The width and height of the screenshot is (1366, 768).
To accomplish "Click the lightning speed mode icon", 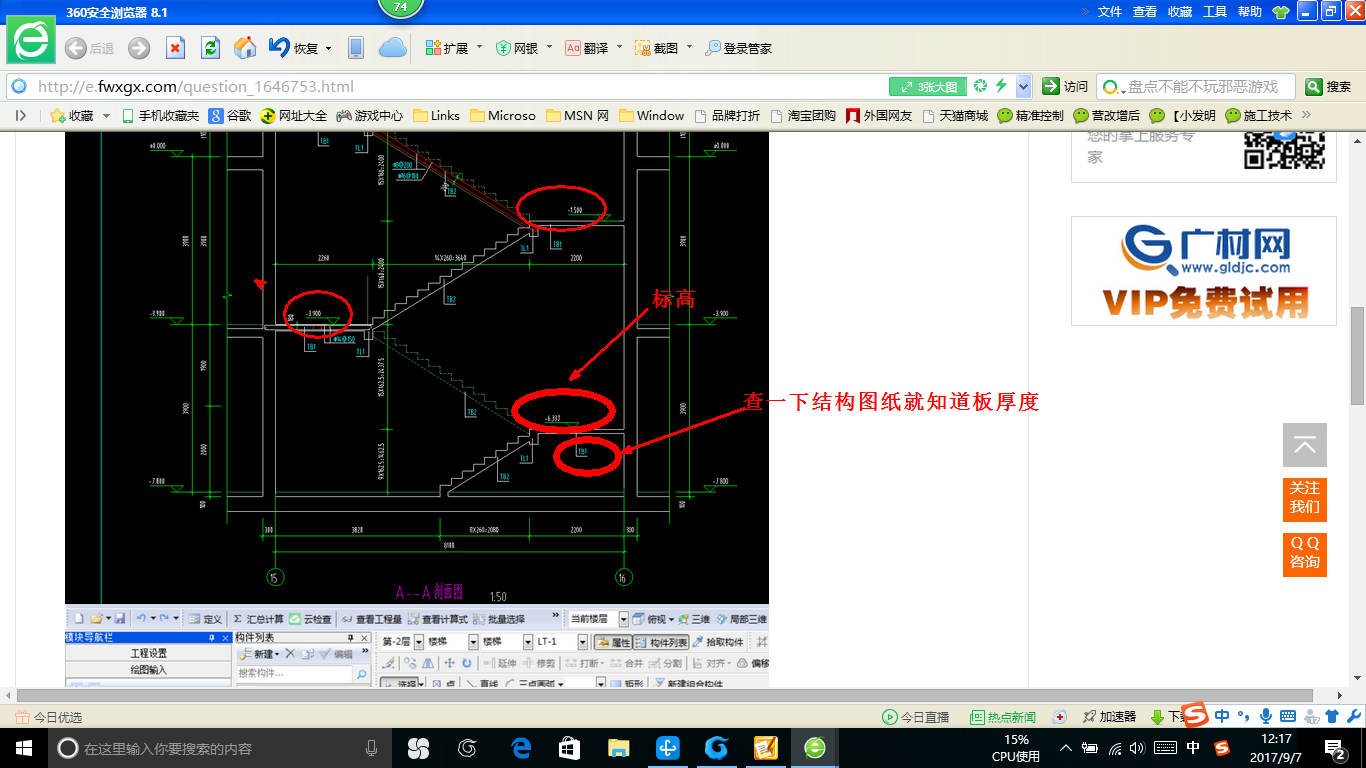I will pyautogui.click(x=1001, y=86).
